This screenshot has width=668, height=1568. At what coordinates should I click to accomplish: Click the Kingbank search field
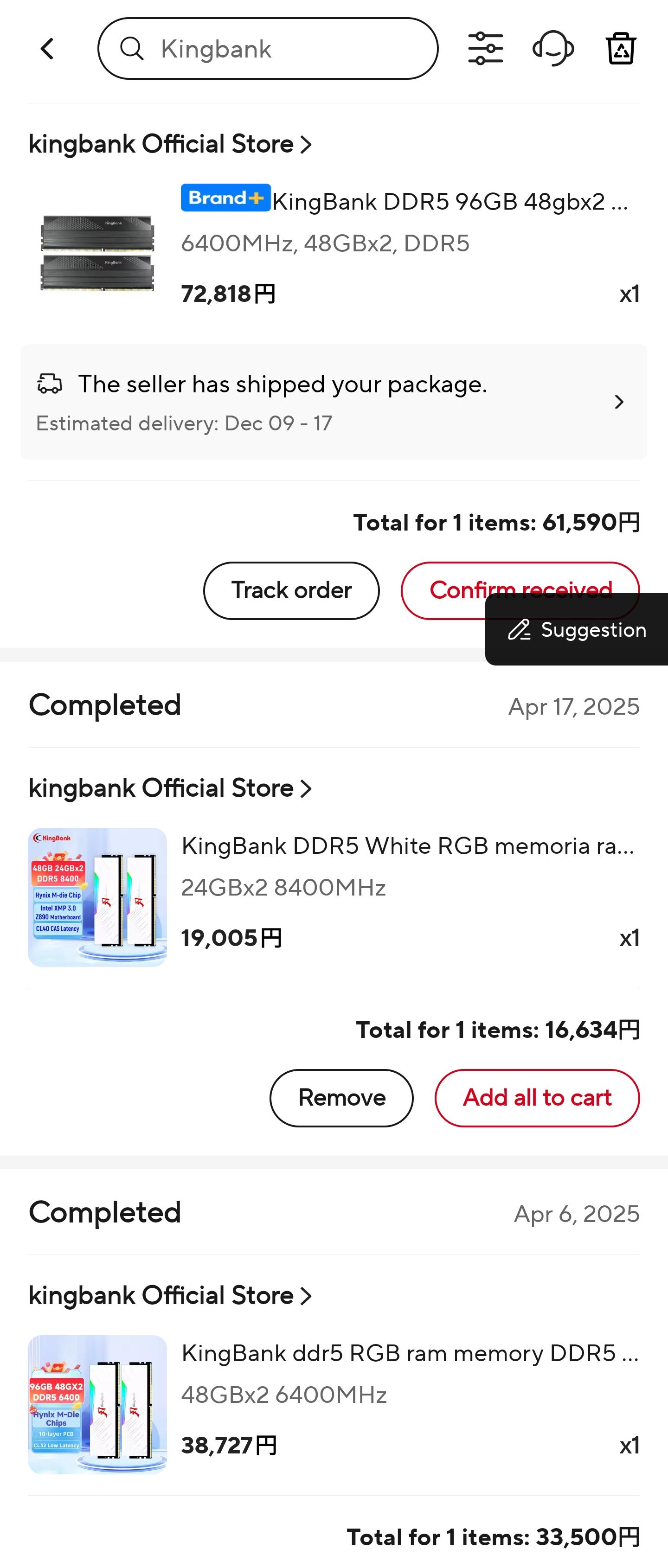click(286, 49)
